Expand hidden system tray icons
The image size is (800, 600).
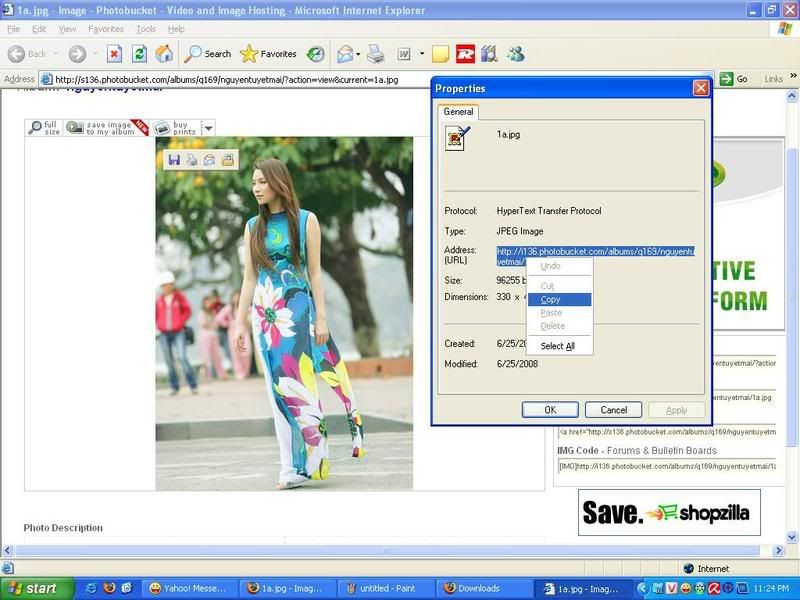click(x=642, y=588)
